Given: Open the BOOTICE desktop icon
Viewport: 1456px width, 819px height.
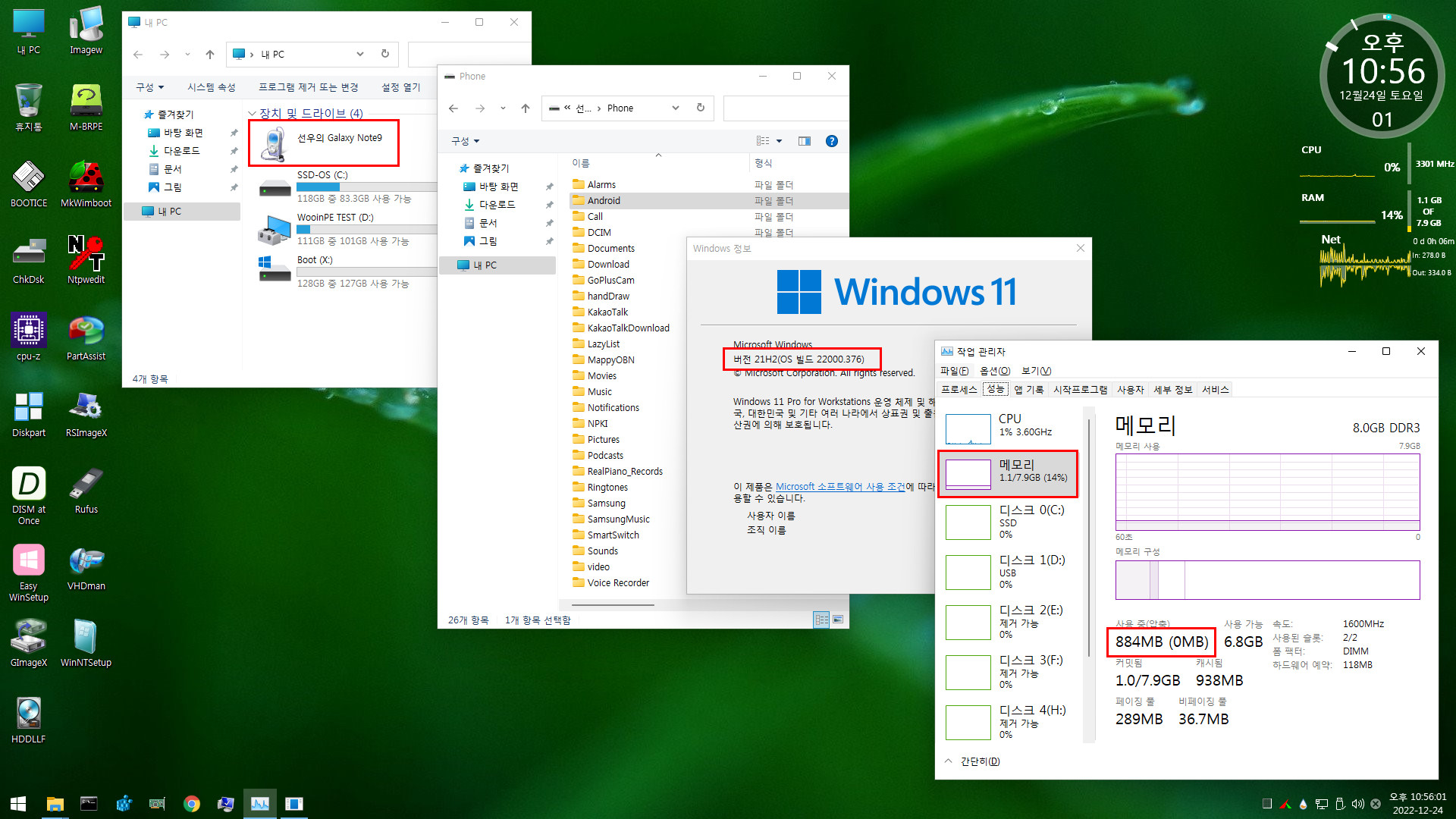Looking at the screenshot, I should pyautogui.click(x=29, y=183).
